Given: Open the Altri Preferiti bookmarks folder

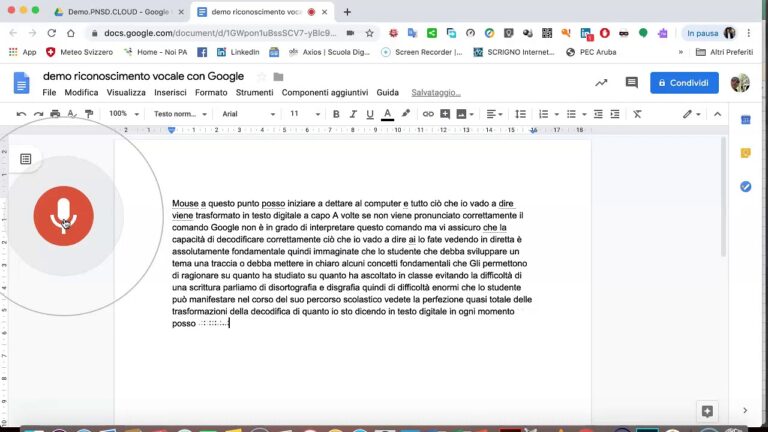Looking at the screenshot, I should pyautogui.click(x=724, y=52).
